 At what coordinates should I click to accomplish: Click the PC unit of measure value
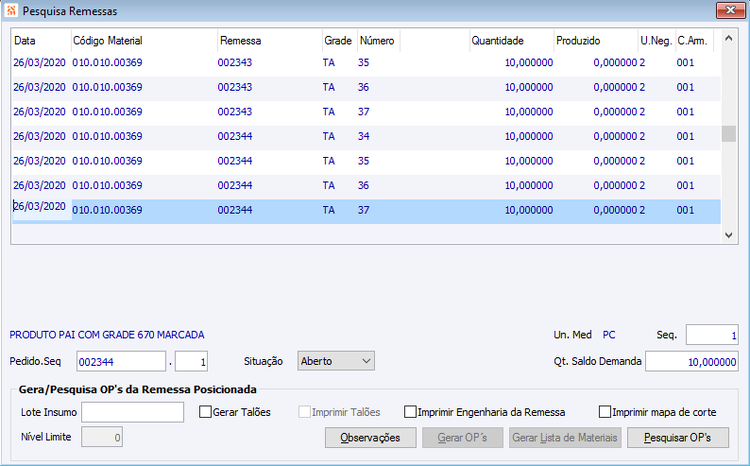[609, 335]
